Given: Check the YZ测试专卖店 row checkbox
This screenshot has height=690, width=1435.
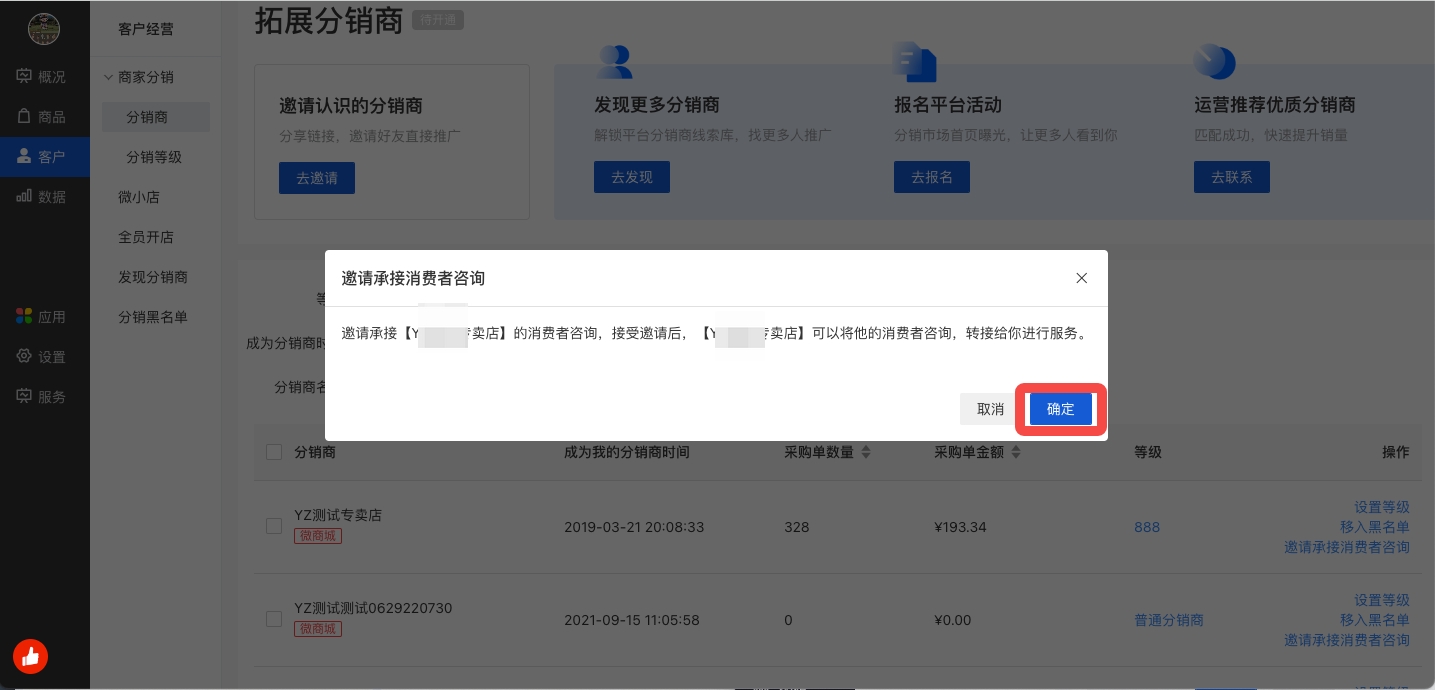Looking at the screenshot, I should click(274, 526).
